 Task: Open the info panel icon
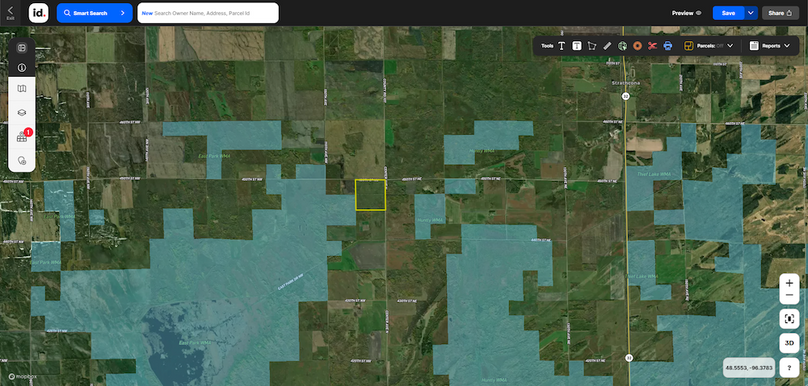click(22, 68)
